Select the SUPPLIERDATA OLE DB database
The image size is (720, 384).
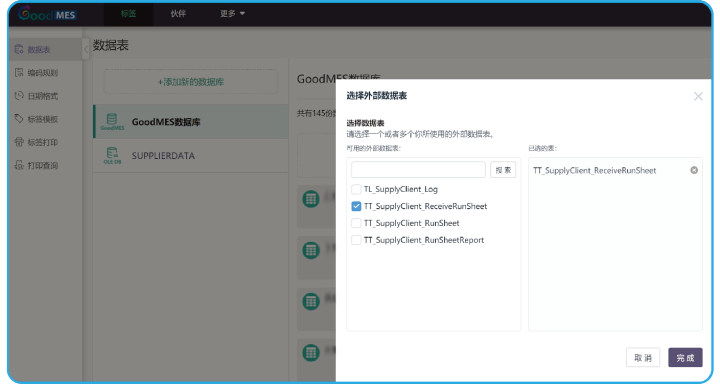tap(191, 156)
